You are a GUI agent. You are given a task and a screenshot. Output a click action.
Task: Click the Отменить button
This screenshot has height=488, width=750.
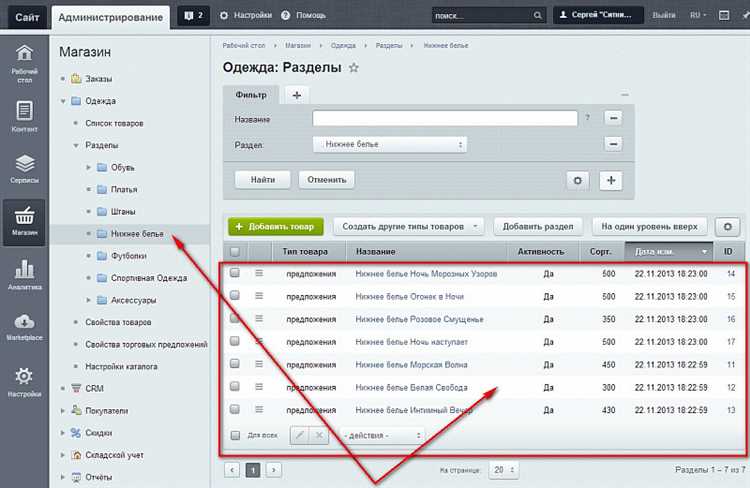coord(327,180)
